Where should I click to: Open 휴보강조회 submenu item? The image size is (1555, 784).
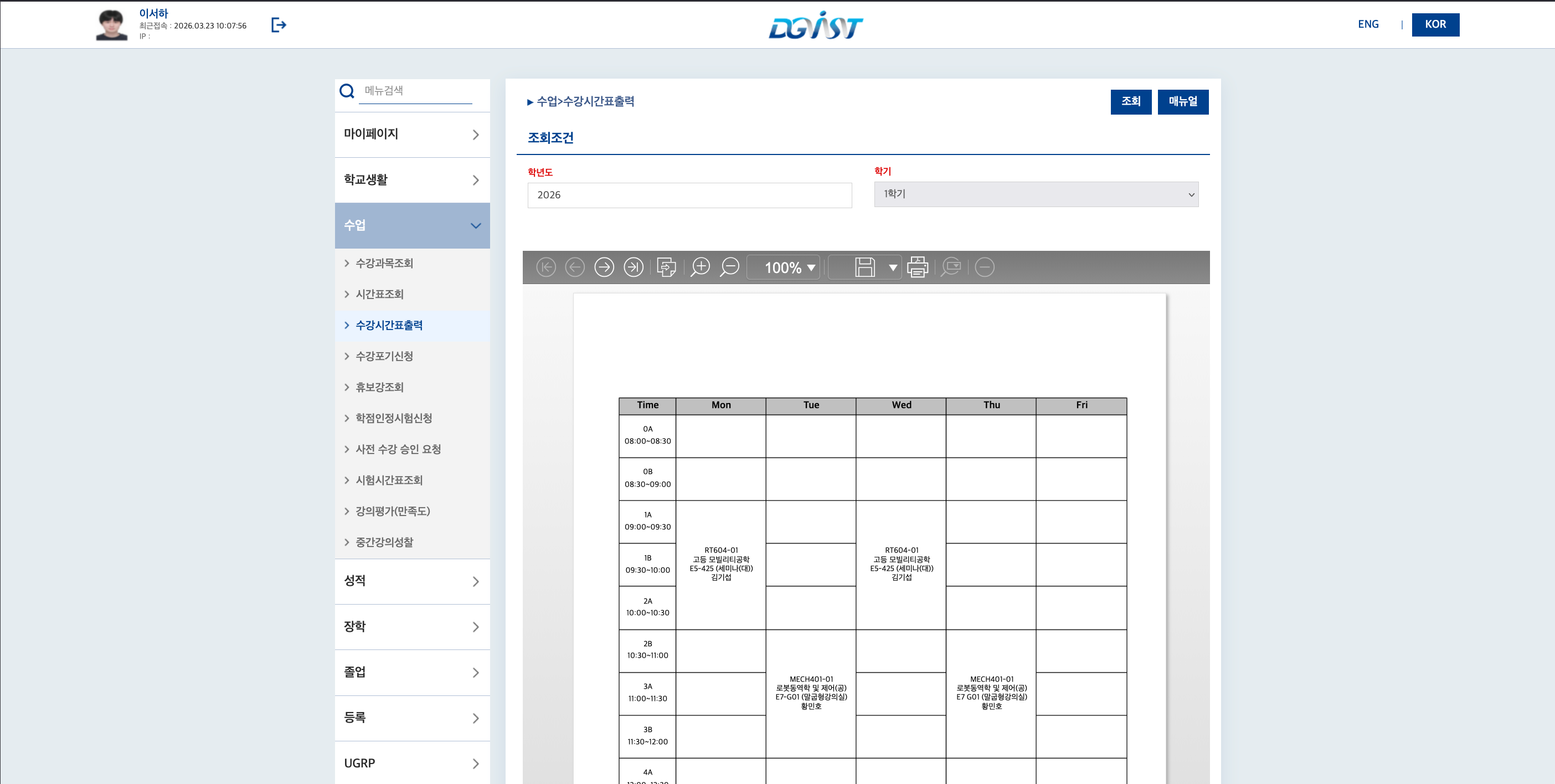[380, 388]
